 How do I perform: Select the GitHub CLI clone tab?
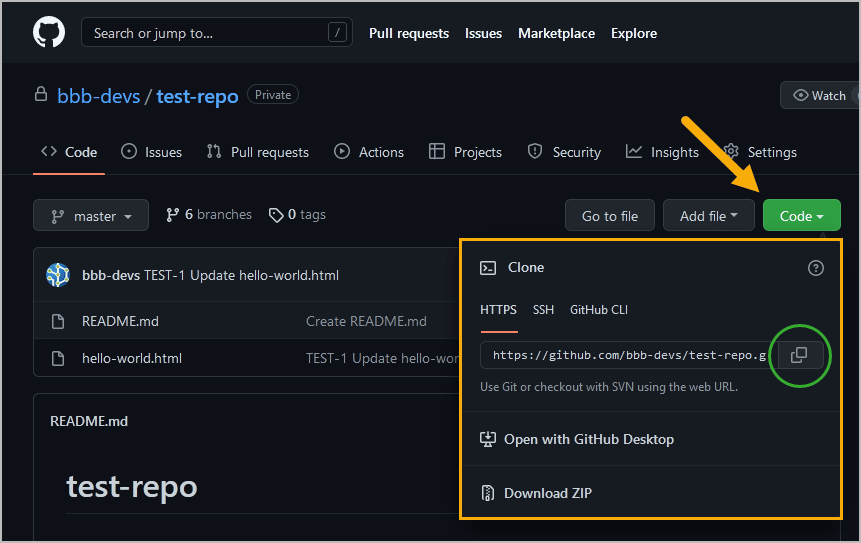(x=599, y=310)
